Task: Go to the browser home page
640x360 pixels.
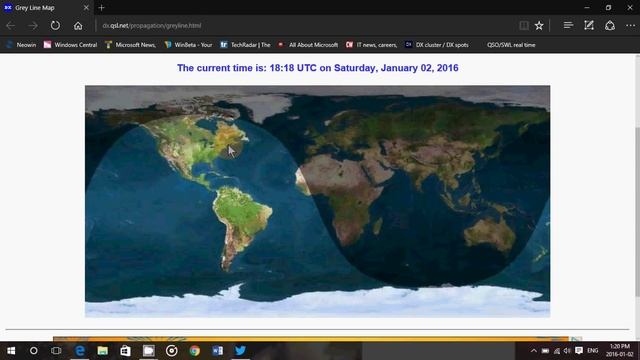Action: (78, 26)
